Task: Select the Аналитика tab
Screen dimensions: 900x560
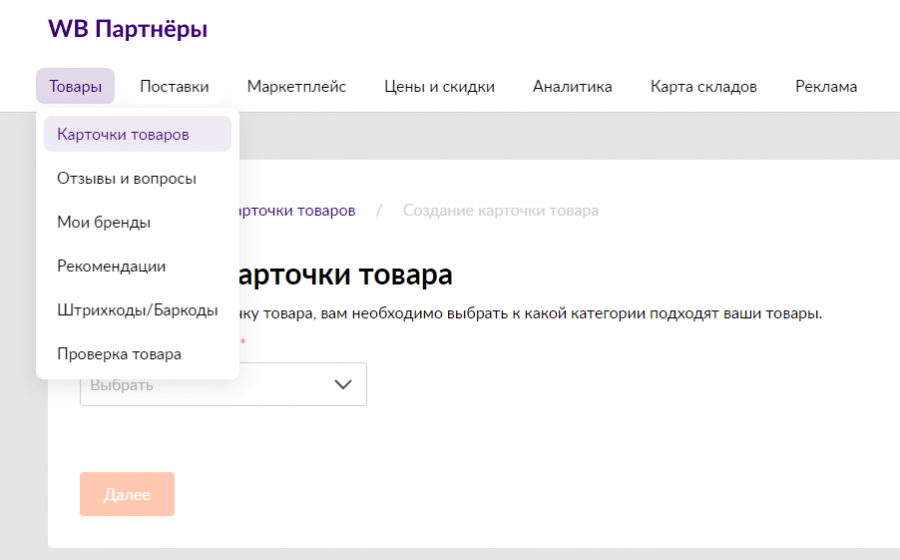Action: 572,86
